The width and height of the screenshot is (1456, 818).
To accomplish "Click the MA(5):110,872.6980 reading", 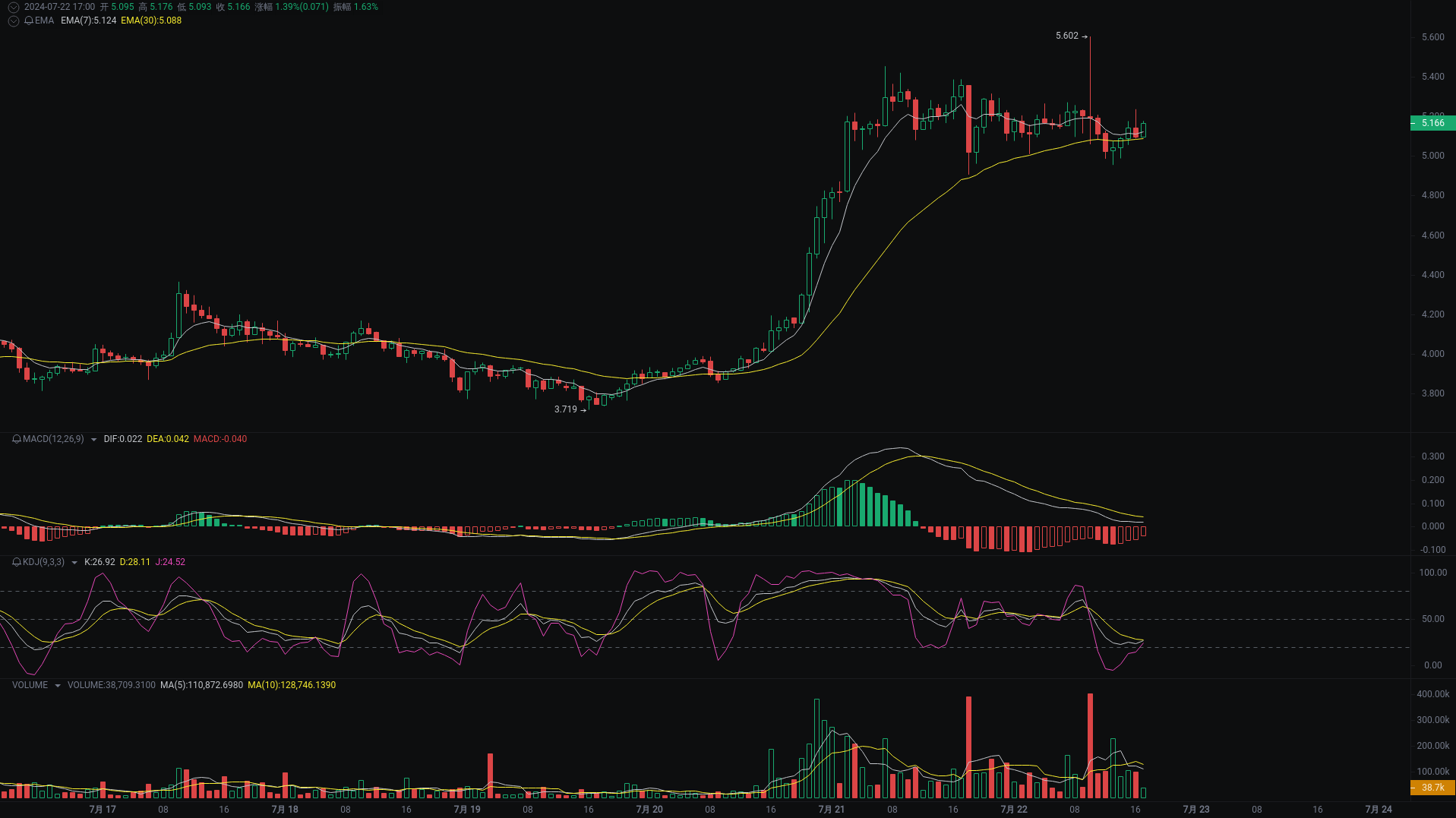I will pyautogui.click(x=201, y=685).
